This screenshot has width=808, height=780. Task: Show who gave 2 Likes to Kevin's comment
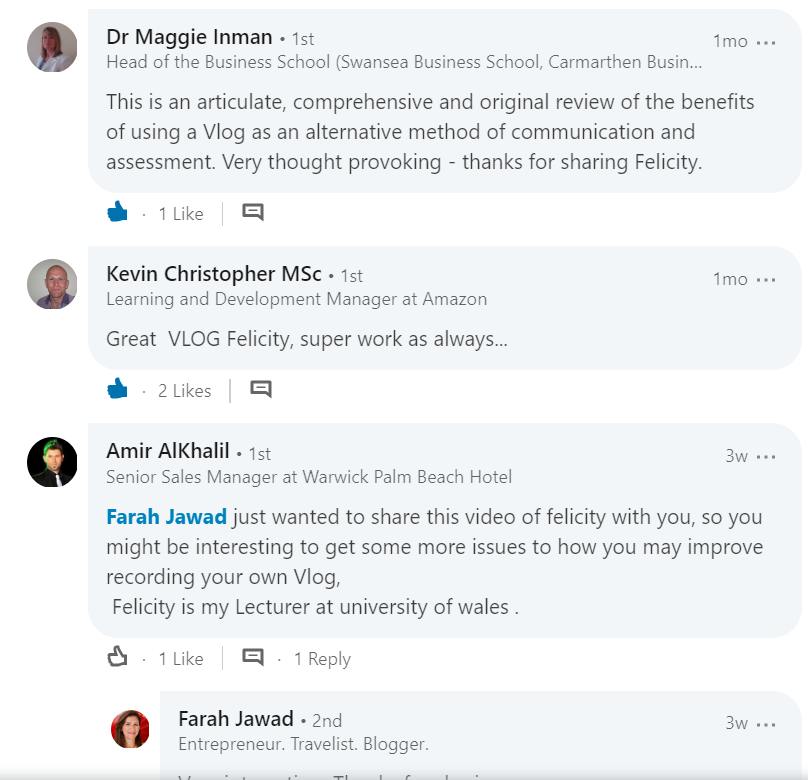(x=185, y=391)
